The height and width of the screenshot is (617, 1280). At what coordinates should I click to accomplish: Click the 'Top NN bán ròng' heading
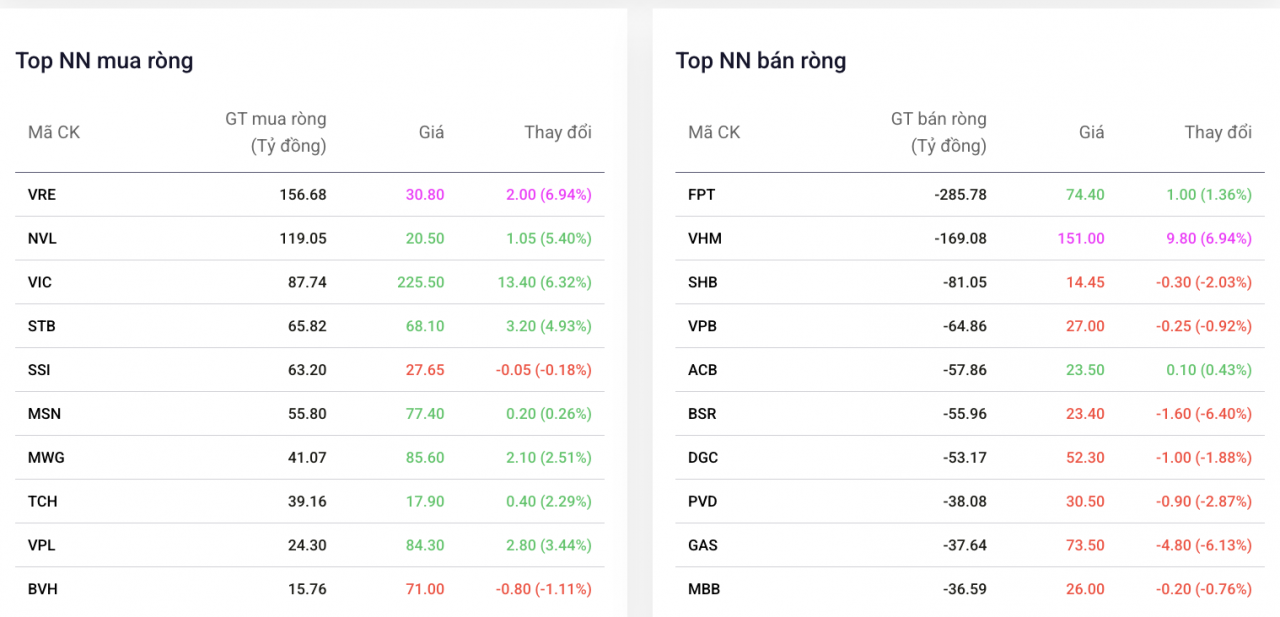[761, 61]
